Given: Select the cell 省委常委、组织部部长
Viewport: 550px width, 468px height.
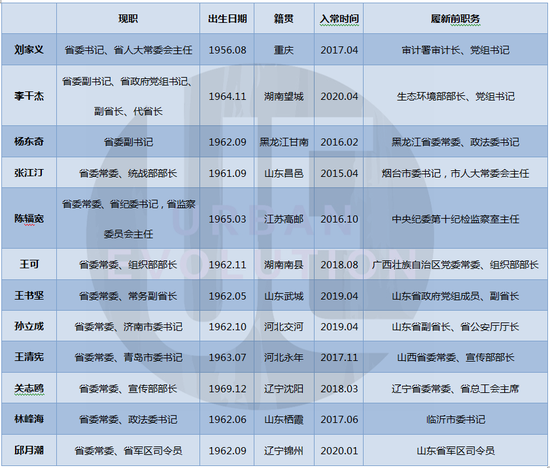Looking at the screenshot, I should (x=128, y=265).
